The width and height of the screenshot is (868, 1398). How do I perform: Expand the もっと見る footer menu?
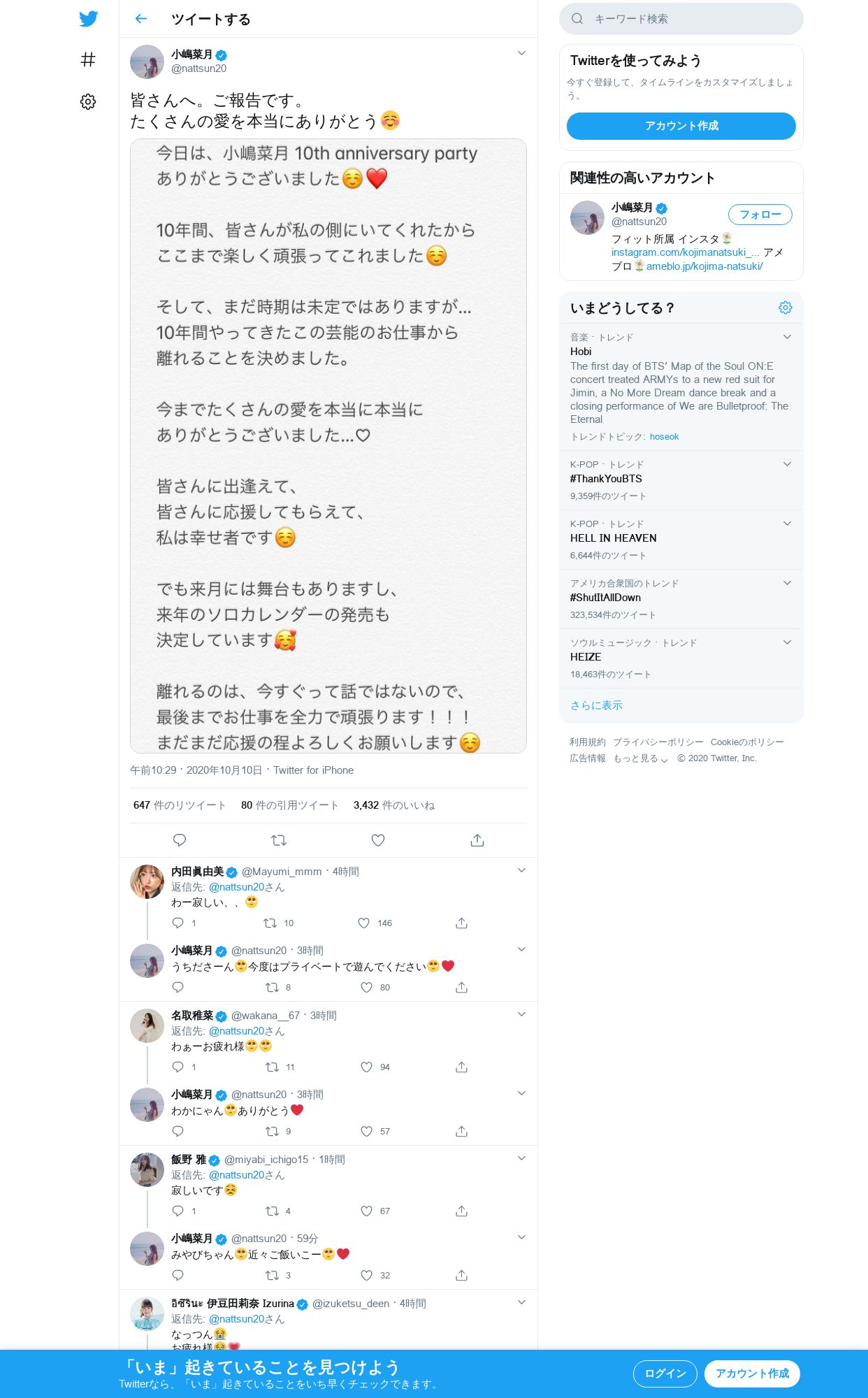pyautogui.click(x=641, y=758)
